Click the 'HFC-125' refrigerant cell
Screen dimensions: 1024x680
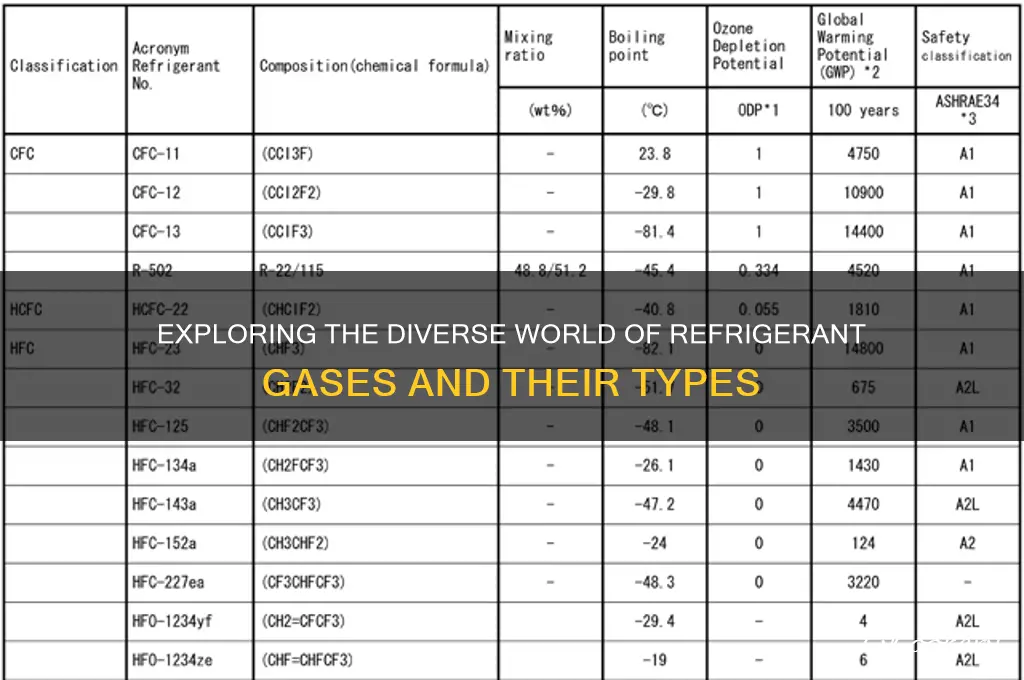point(160,427)
